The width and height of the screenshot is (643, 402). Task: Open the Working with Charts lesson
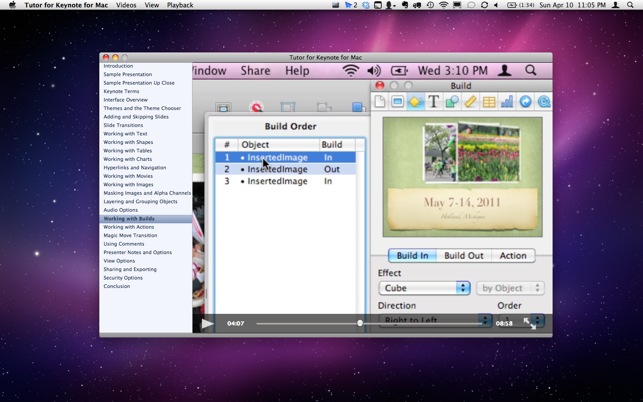point(128,159)
